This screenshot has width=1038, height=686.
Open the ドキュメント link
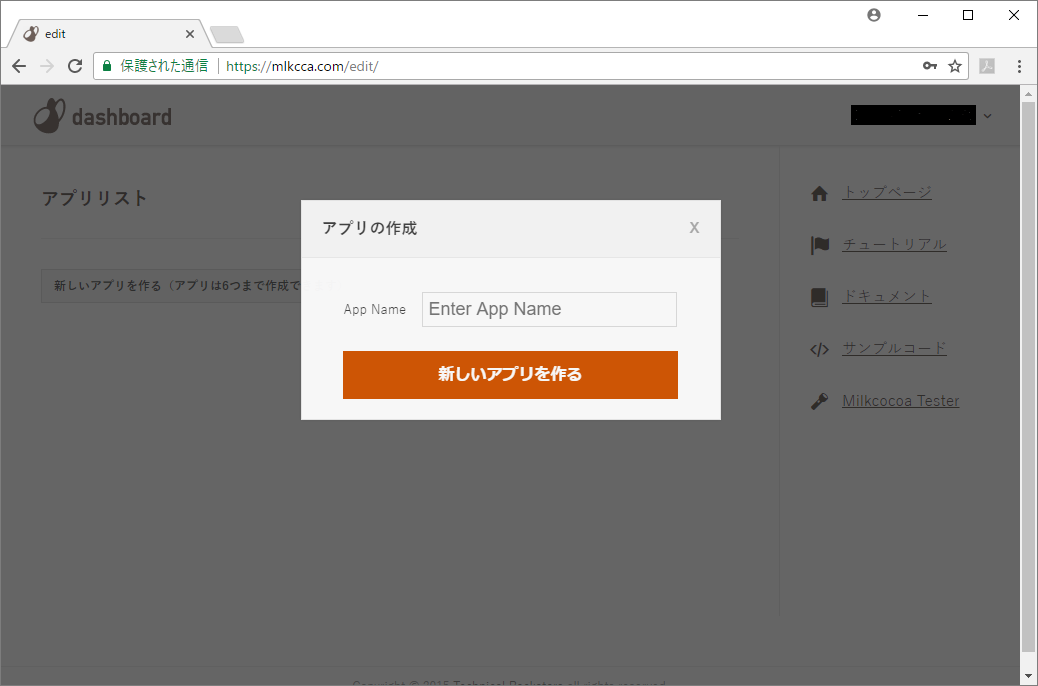(886, 296)
